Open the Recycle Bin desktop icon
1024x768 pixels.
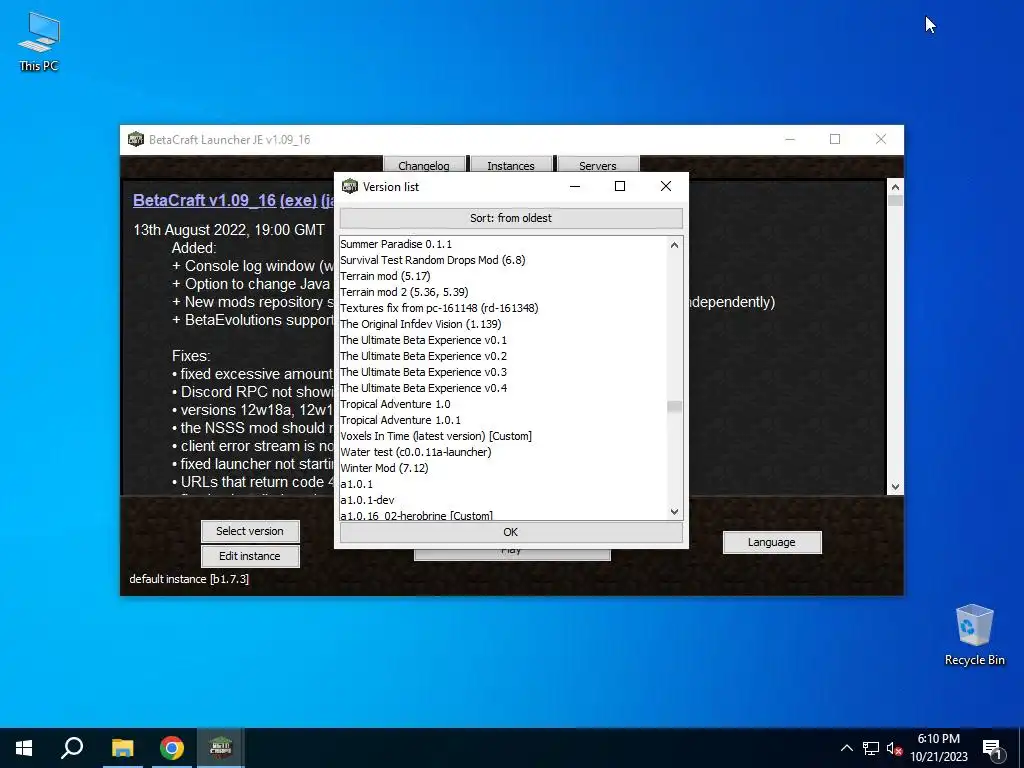[x=974, y=634]
